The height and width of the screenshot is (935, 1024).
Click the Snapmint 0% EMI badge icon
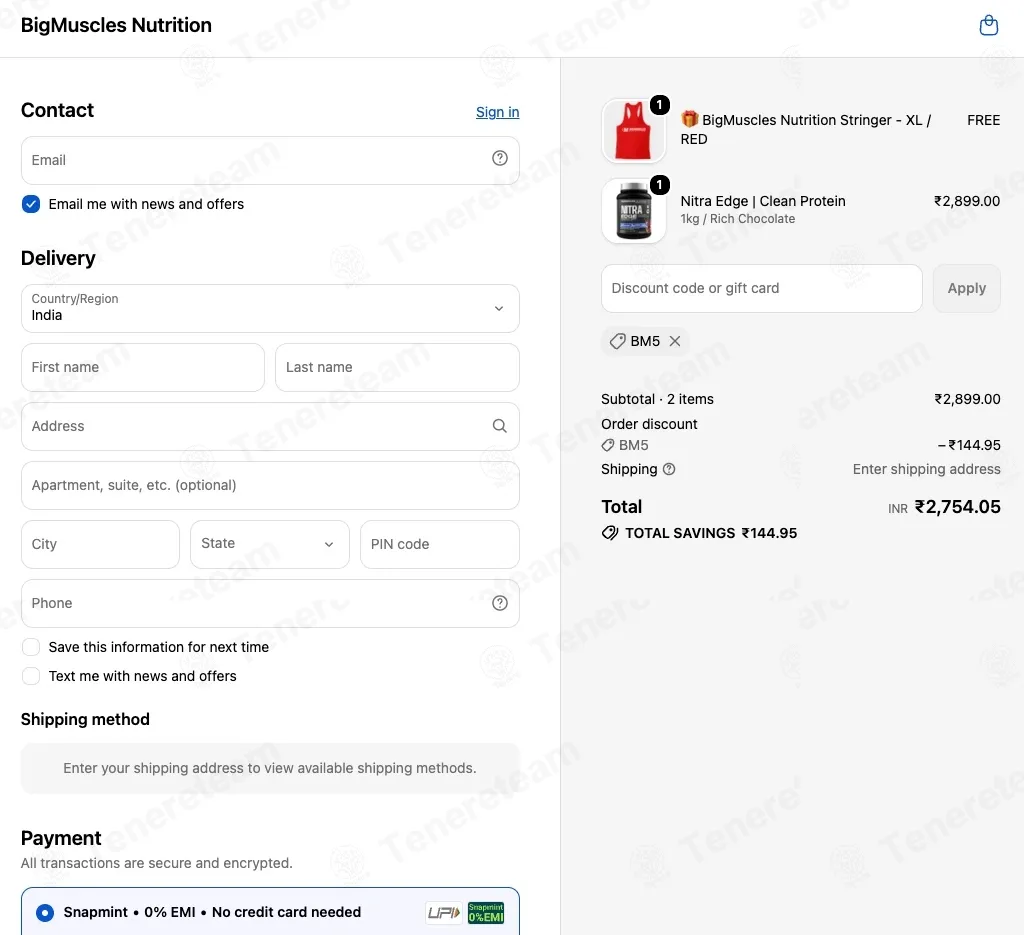486,912
